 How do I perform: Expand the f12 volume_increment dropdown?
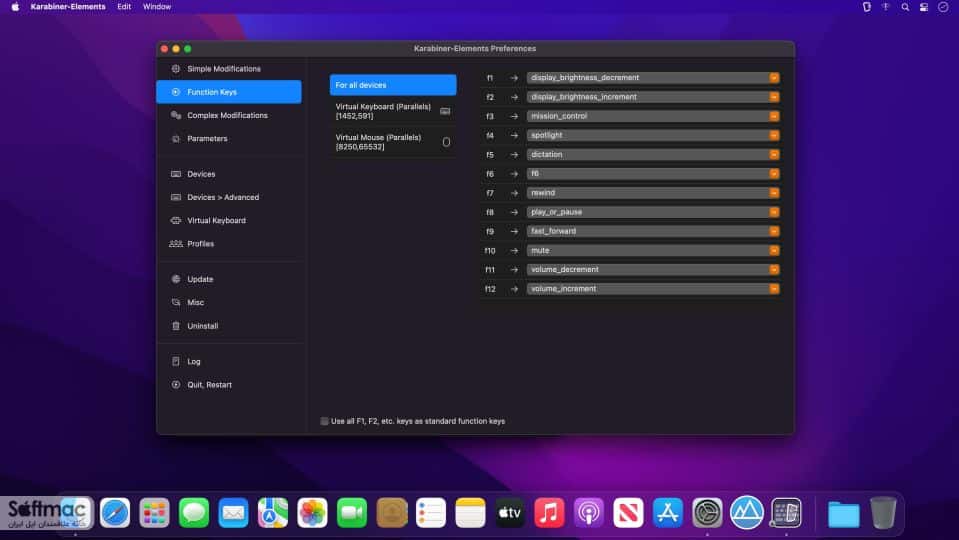(653, 289)
